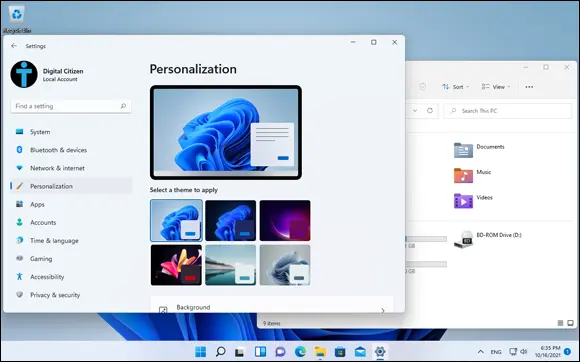
Task: Open Apps settings category
Action: click(x=71, y=204)
